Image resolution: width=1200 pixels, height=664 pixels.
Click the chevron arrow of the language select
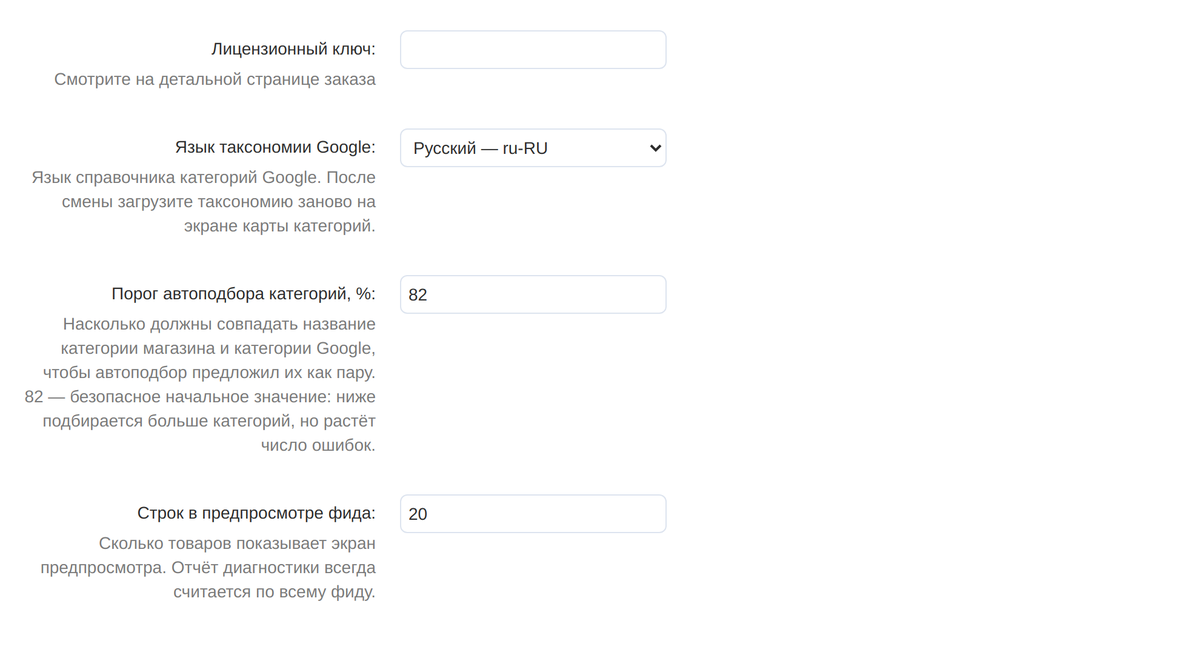[655, 148]
